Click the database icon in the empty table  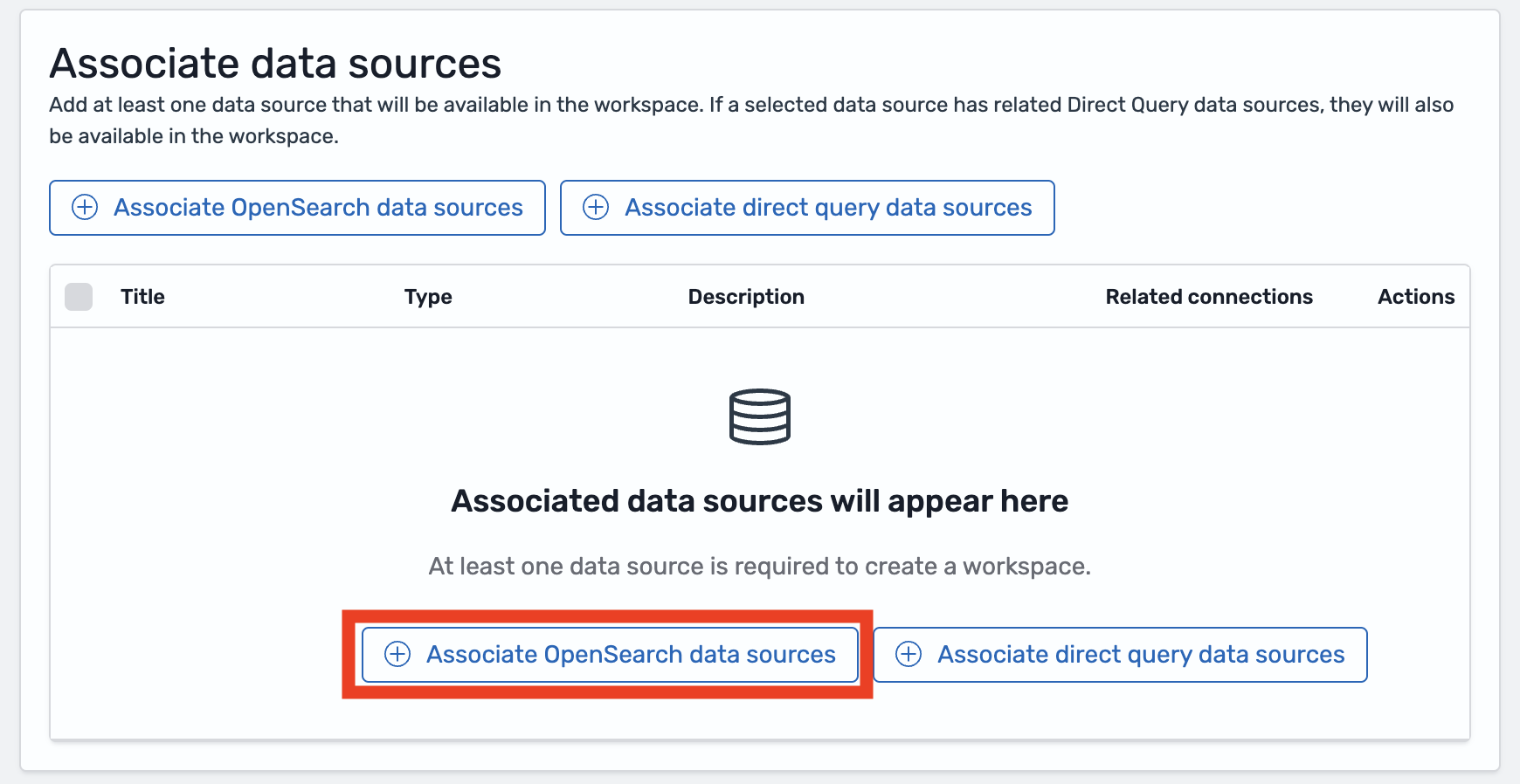coord(760,416)
